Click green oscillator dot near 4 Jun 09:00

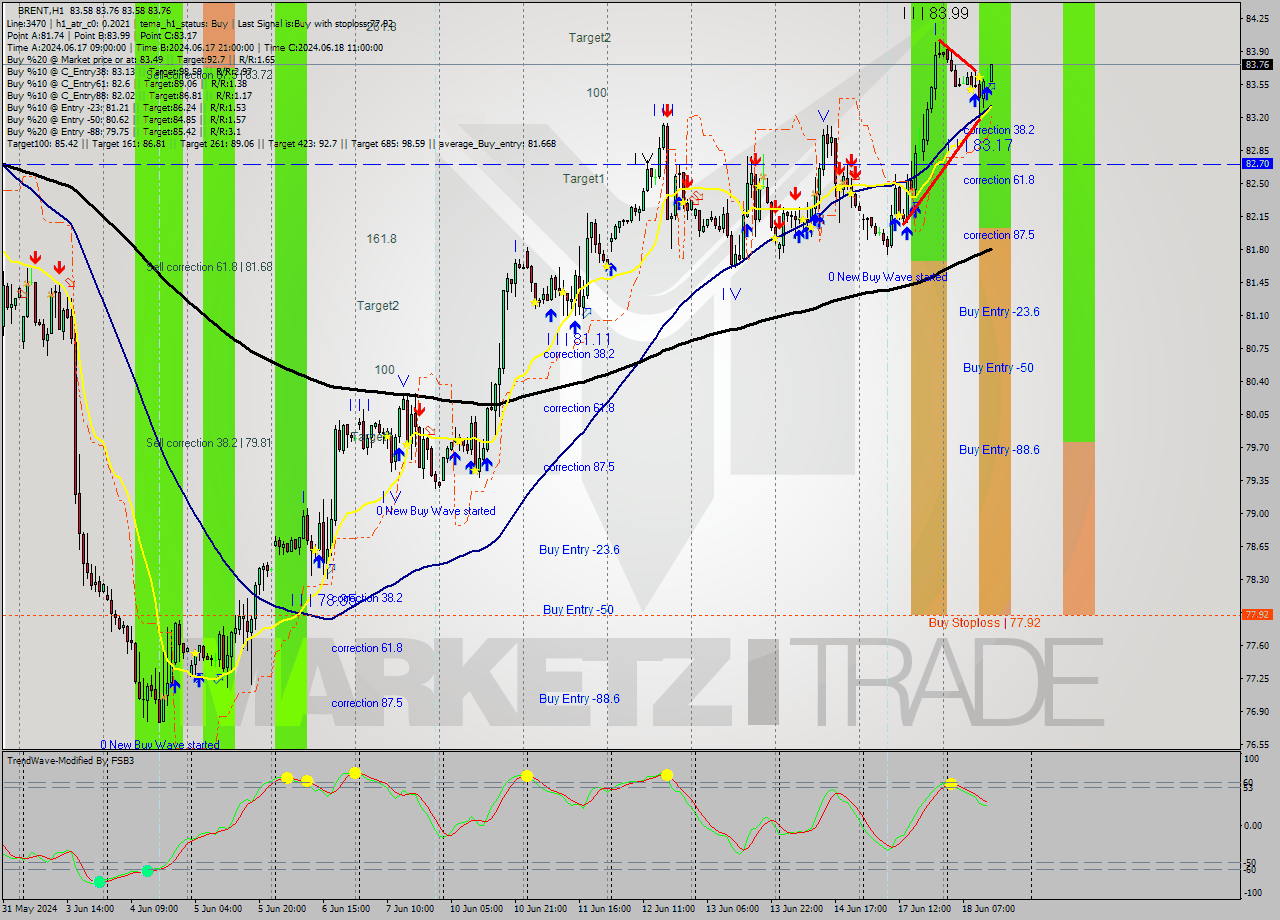147,871
